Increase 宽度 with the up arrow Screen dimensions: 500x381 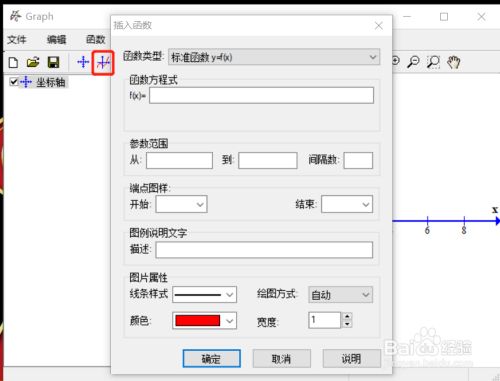pyautogui.click(x=347, y=316)
